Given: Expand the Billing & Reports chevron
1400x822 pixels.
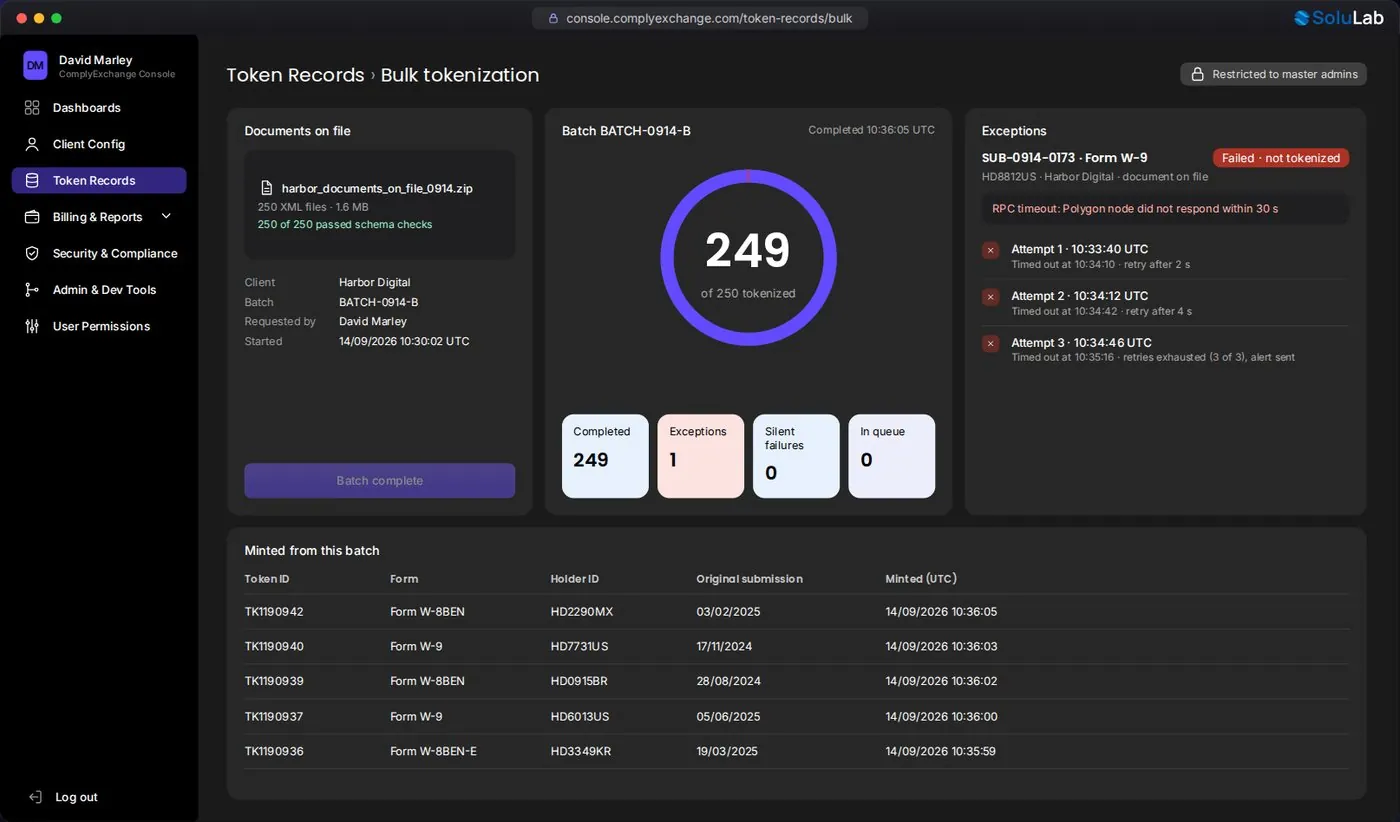Looking at the screenshot, I should [166, 216].
